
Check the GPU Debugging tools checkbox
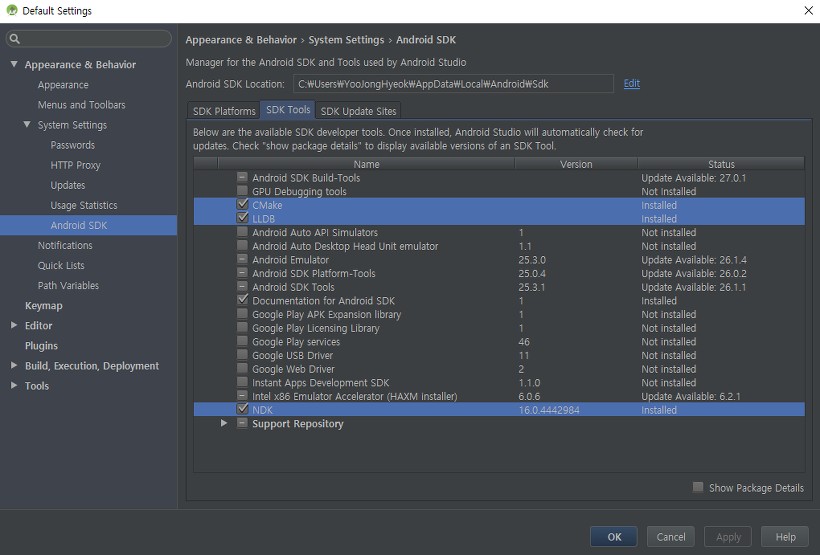click(242, 191)
